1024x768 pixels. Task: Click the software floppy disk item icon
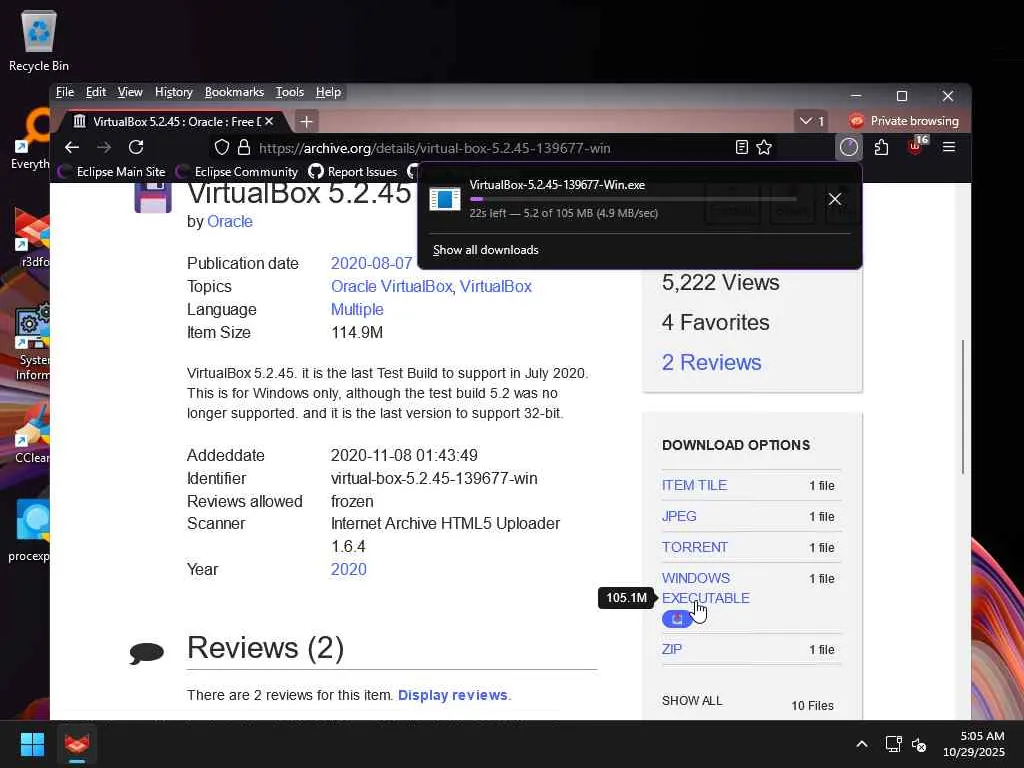pyautogui.click(x=153, y=197)
